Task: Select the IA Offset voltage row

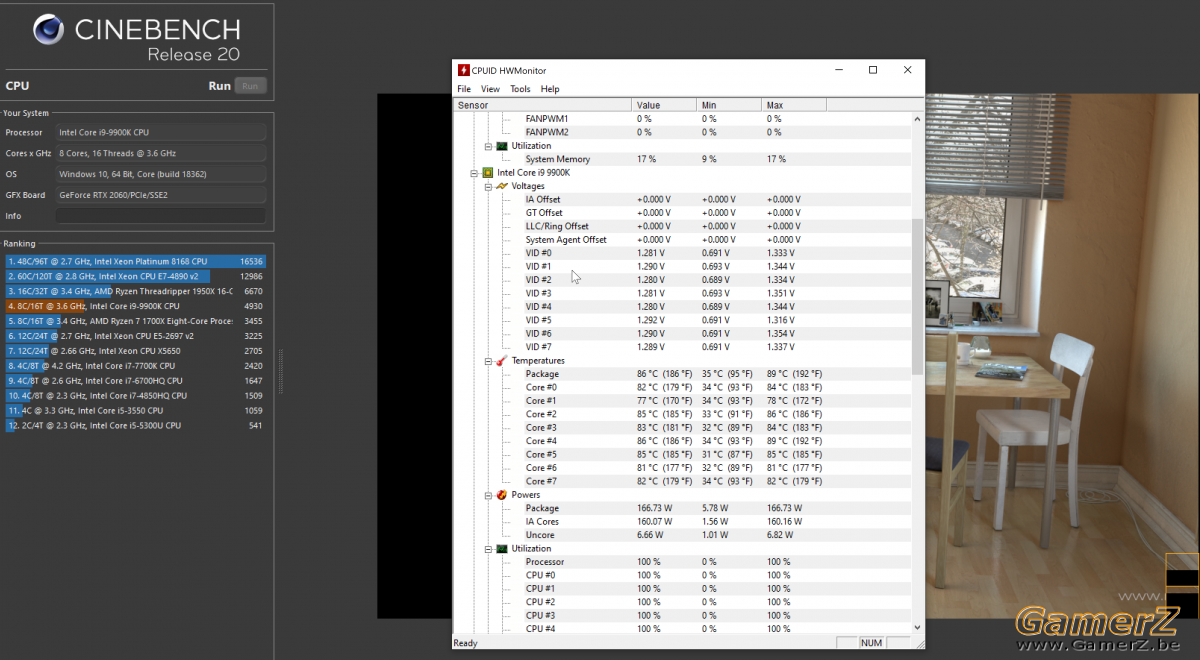Action: (683, 200)
